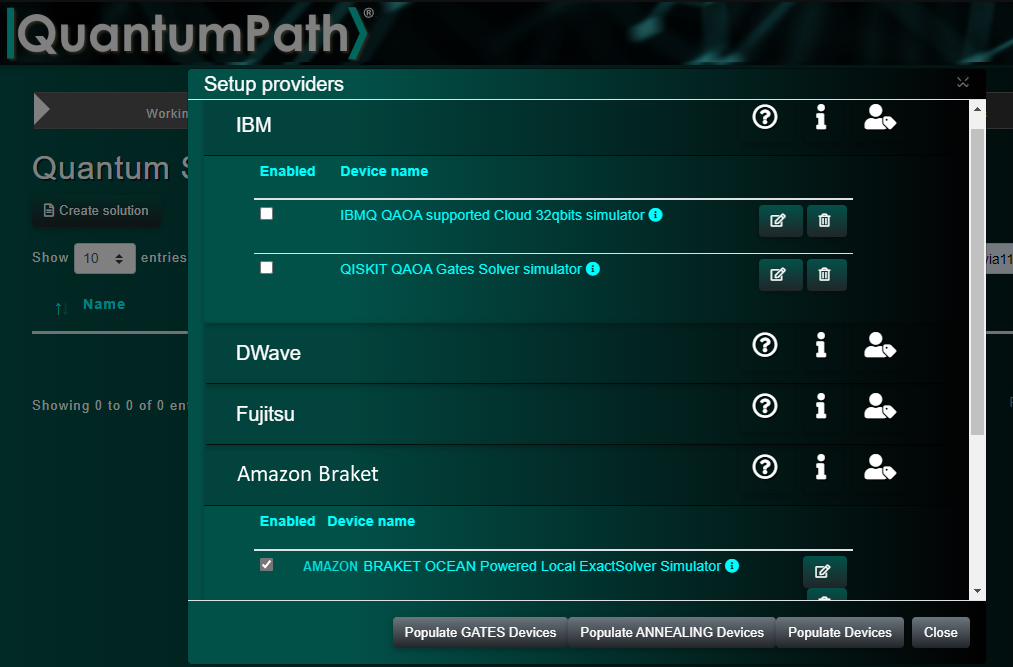Click the QuantumPath logo
1013x667 pixels.
click(x=190, y=34)
